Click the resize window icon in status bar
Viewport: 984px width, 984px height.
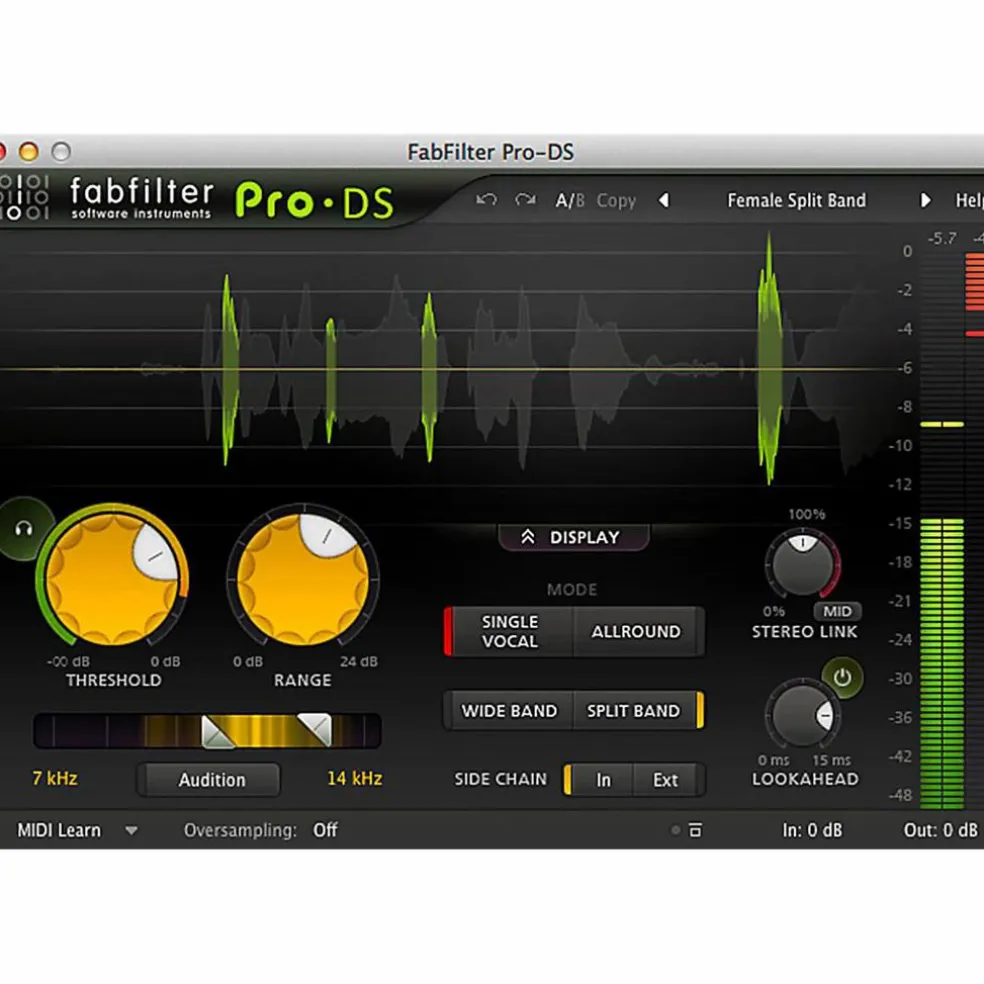(x=695, y=830)
